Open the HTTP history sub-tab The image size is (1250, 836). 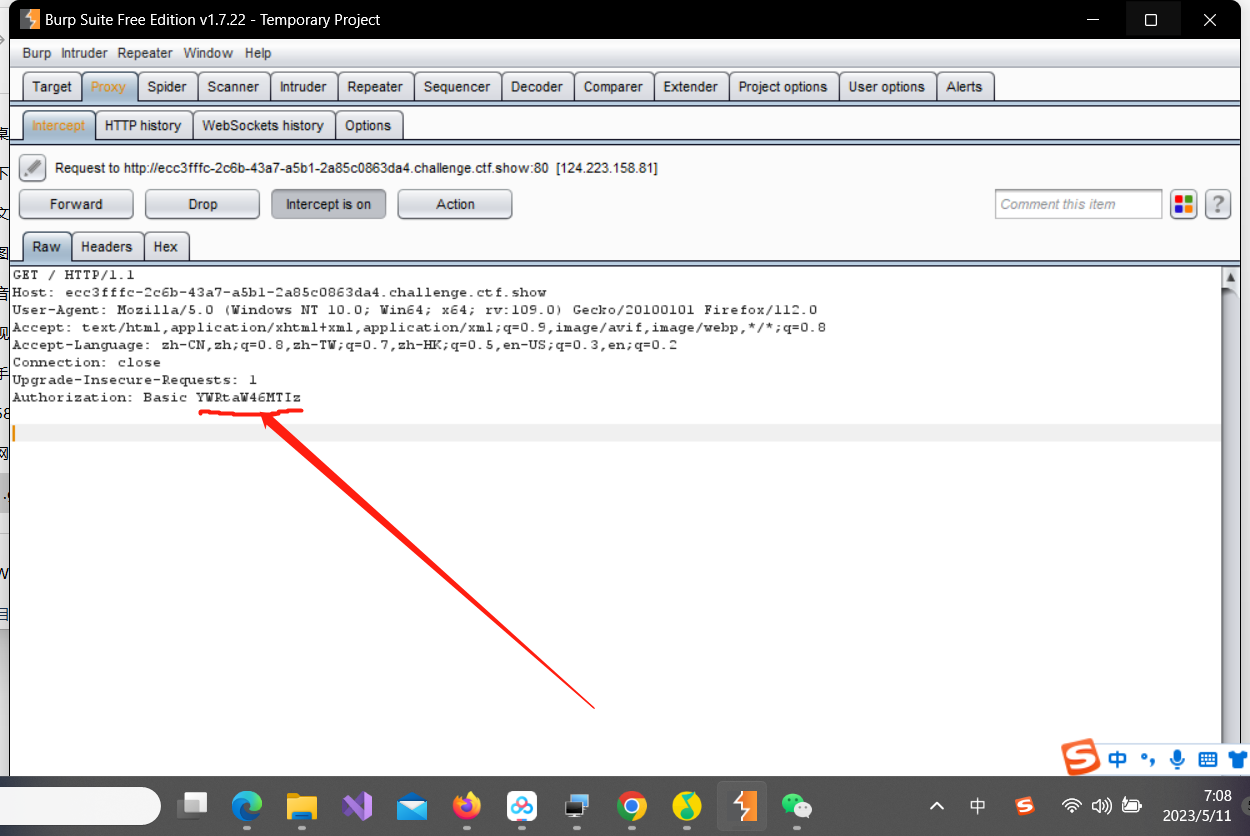click(x=143, y=125)
